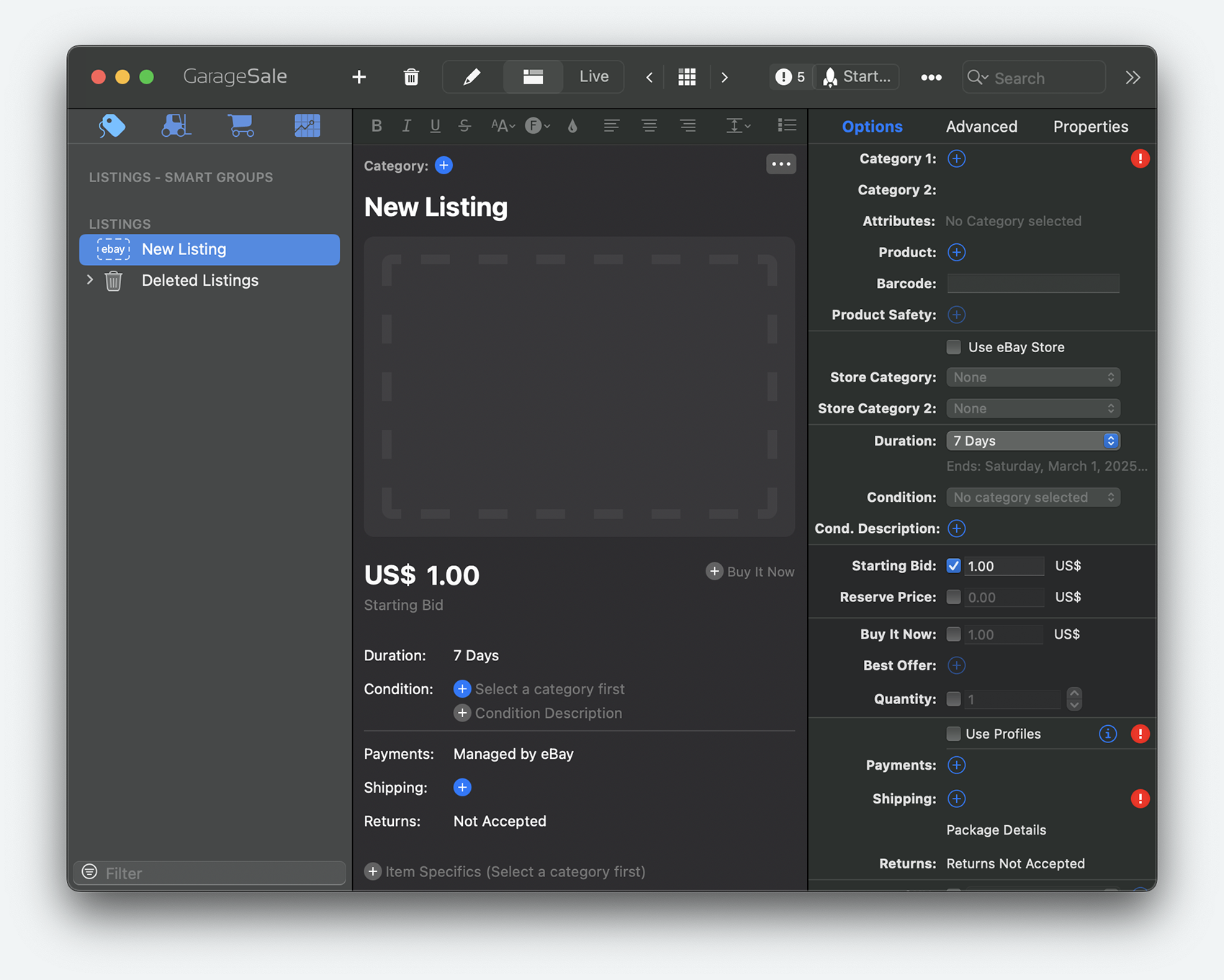The image size is (1224, 980).
Task: Expand Deleted Listings group
Action: pos(90,279)
